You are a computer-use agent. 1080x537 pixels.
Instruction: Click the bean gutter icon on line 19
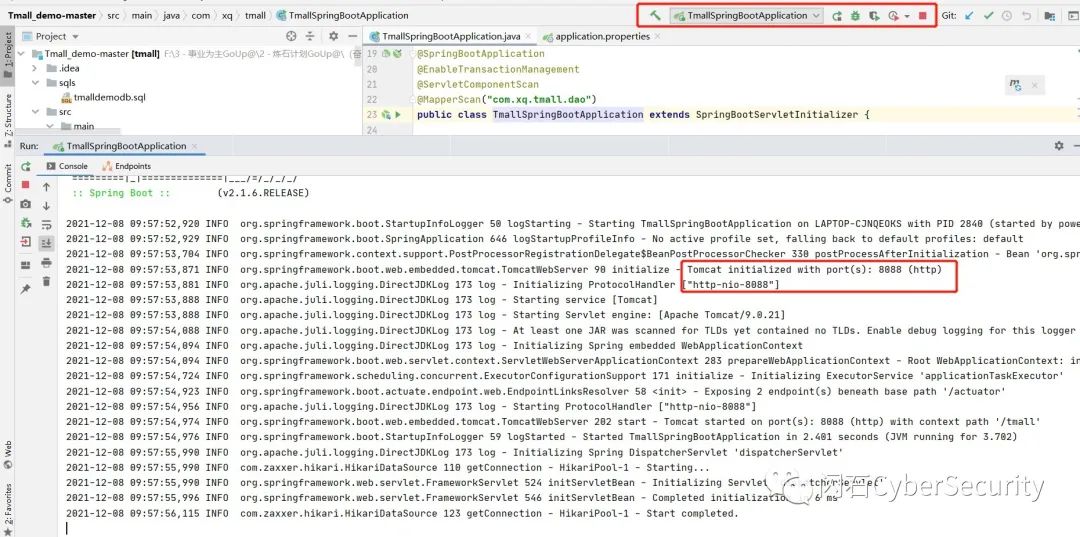coord(386,54)
